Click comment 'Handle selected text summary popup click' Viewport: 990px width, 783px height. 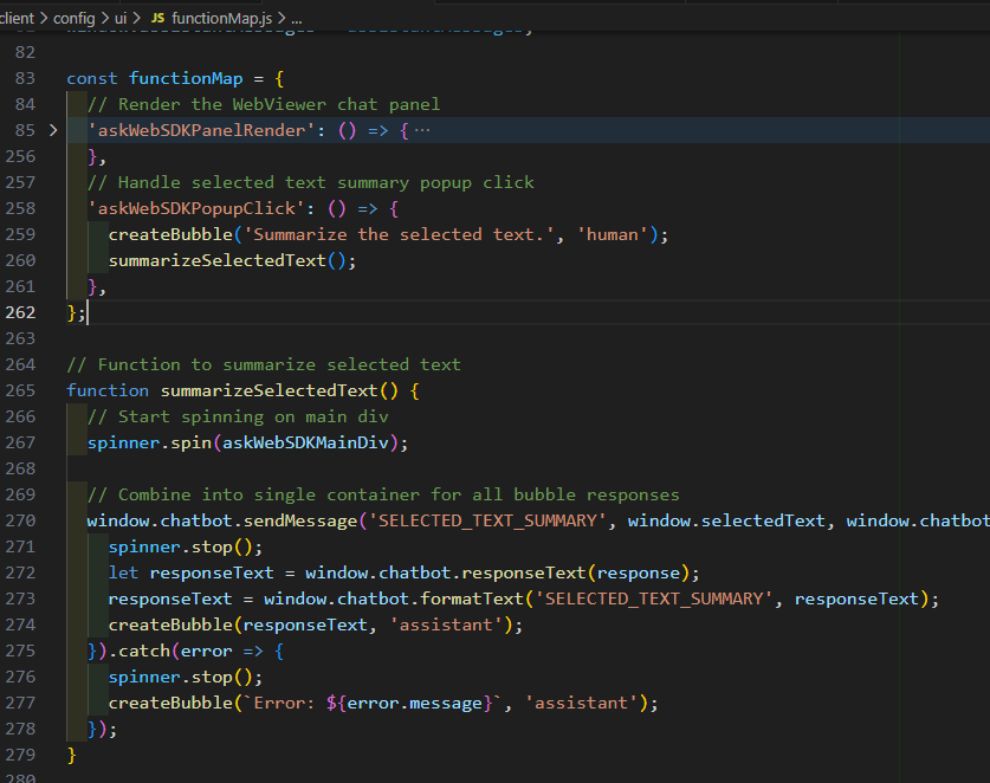point(310,182)
